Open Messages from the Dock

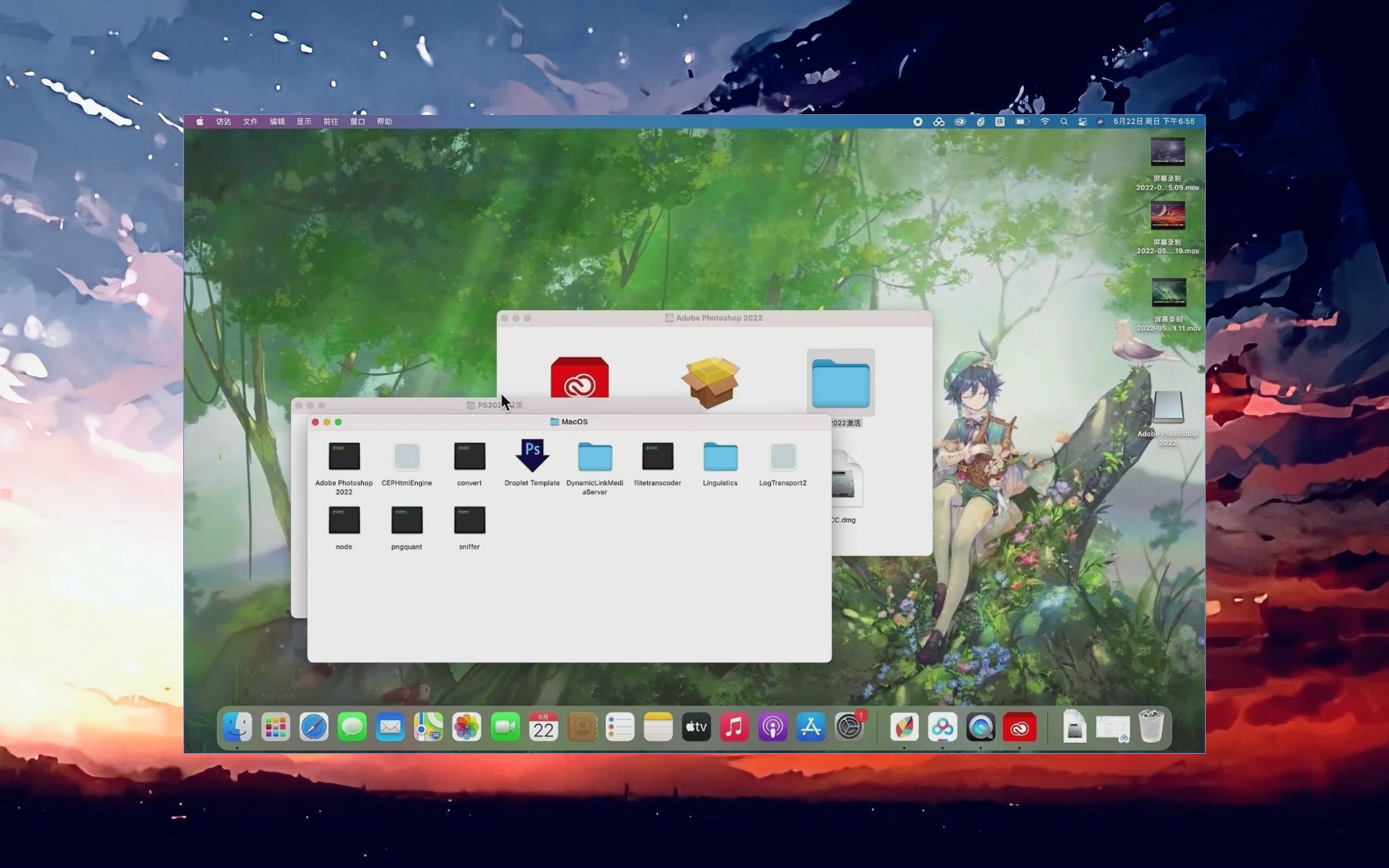(352, 727)
